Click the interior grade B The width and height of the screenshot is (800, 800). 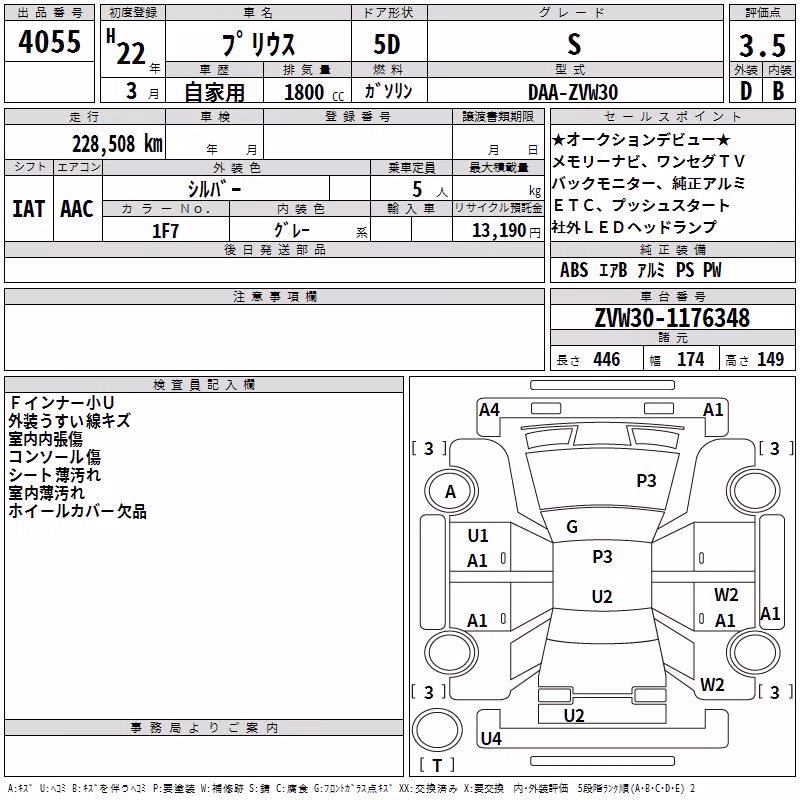point(778,91)
